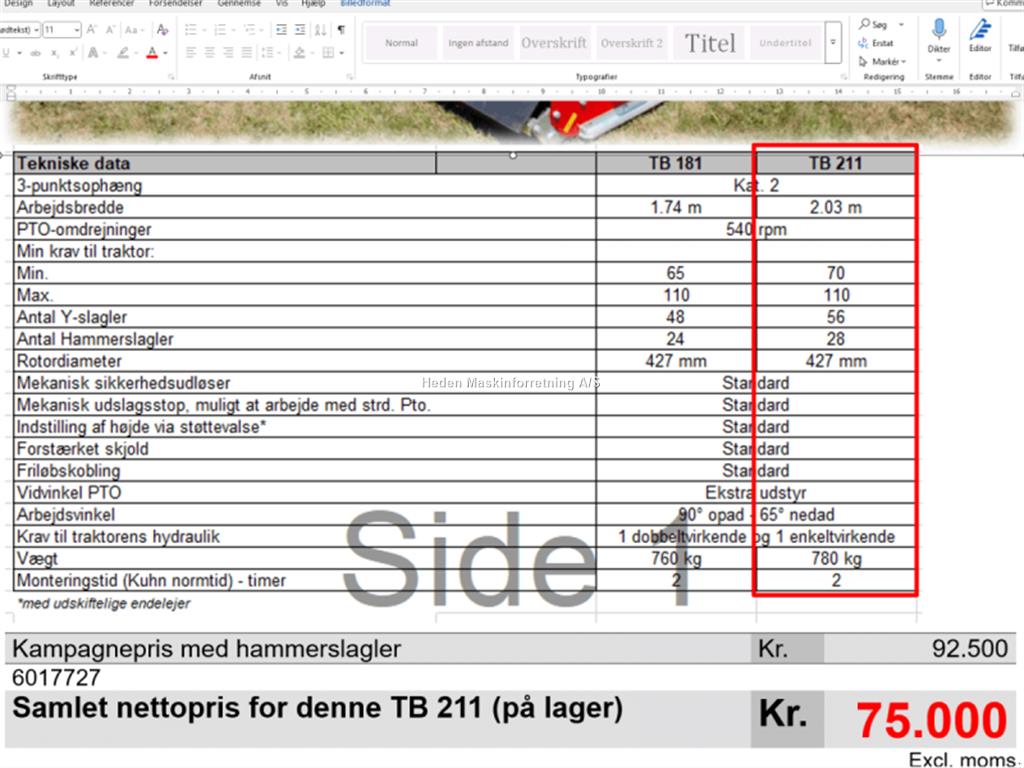Open the font size dropdown

76,30
